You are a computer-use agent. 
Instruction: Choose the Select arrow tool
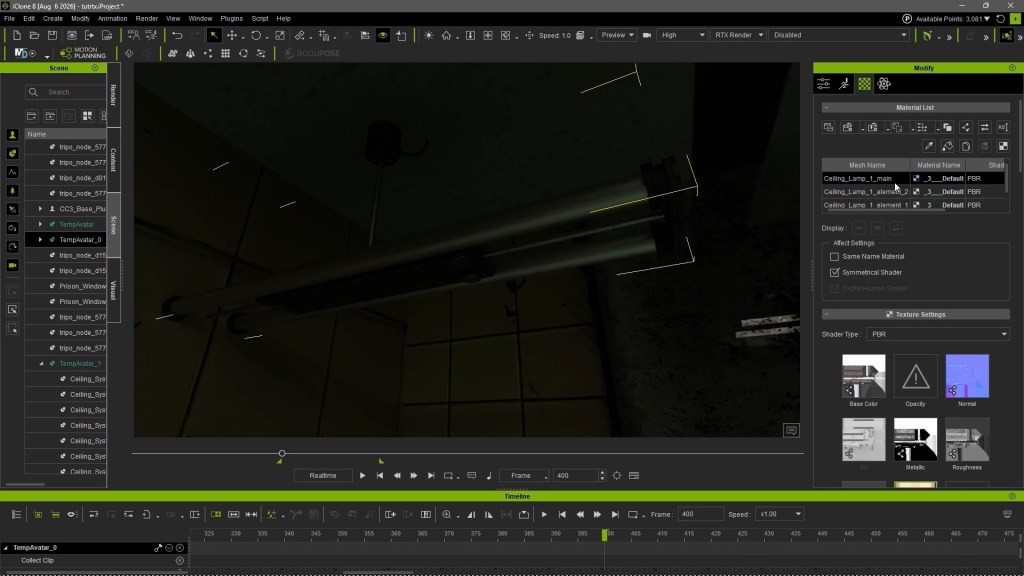[x=214, y=35]
